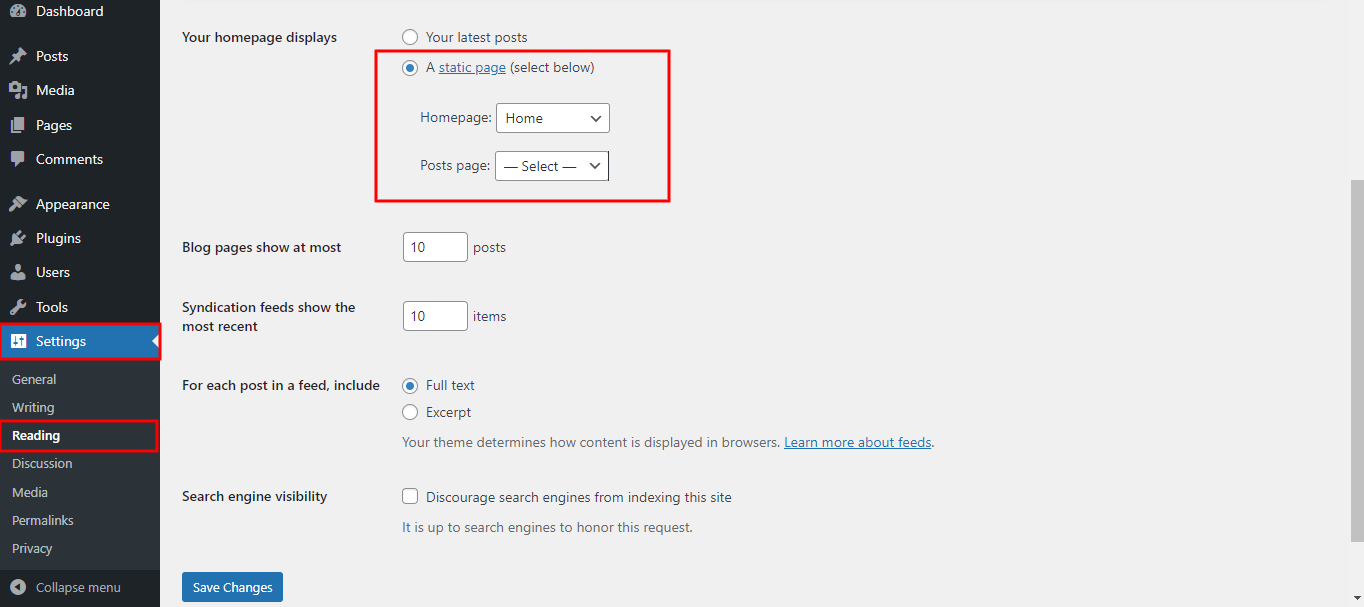Click the Plugins plug icon
Viewport: 1364px width, 607px height.
point(18,238)
